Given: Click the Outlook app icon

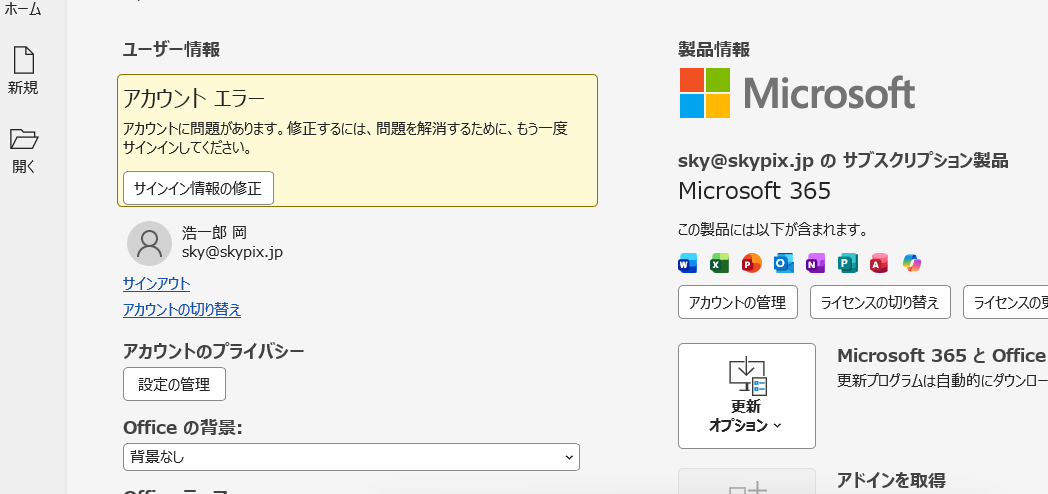Looking at the screenshot, I should pyautogui.click(x=783, y=263).
